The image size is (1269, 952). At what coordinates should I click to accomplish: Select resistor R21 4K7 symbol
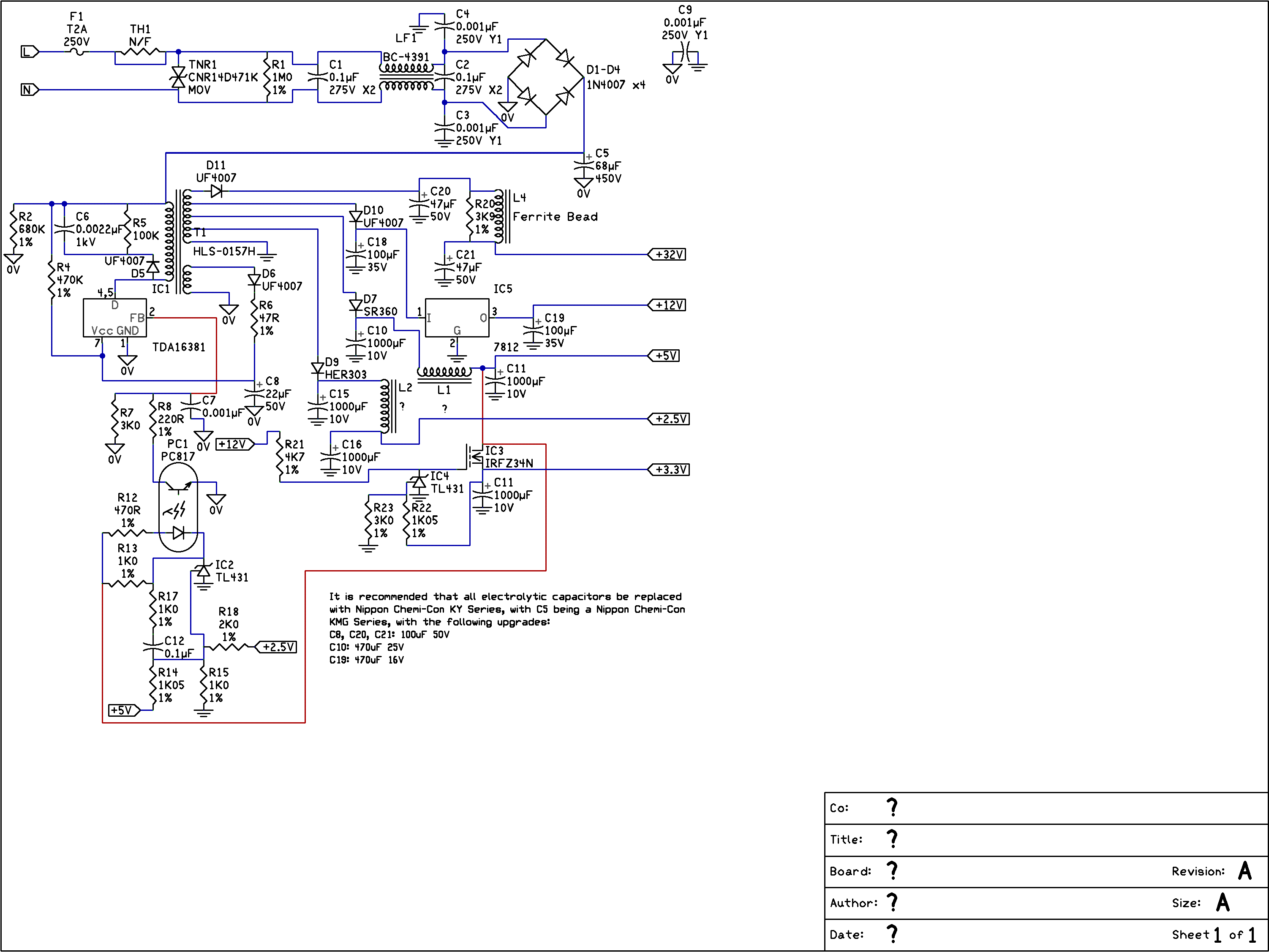[280, 457]
